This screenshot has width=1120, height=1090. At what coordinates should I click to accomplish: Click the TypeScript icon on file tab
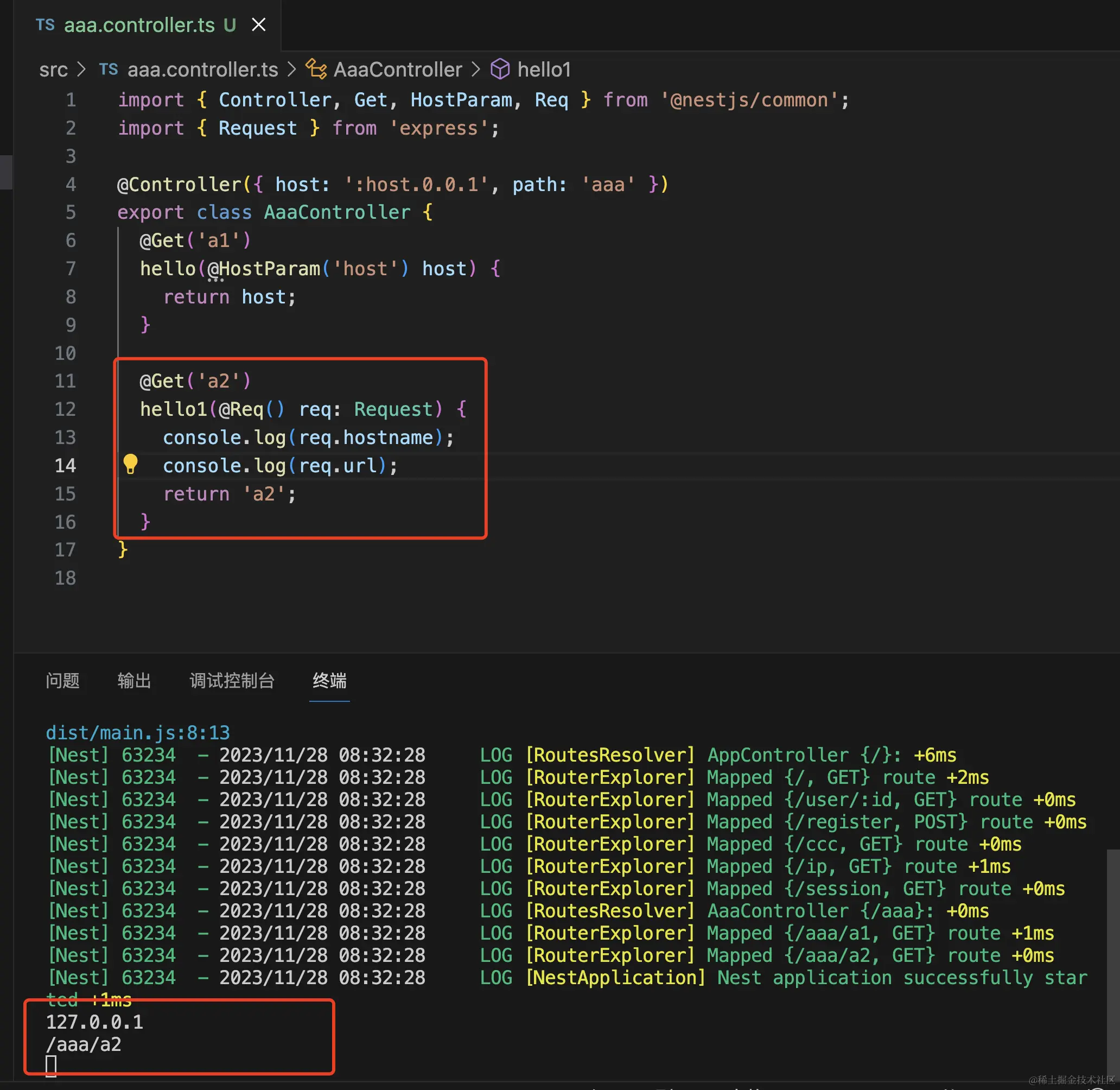[x=45, y=24]
